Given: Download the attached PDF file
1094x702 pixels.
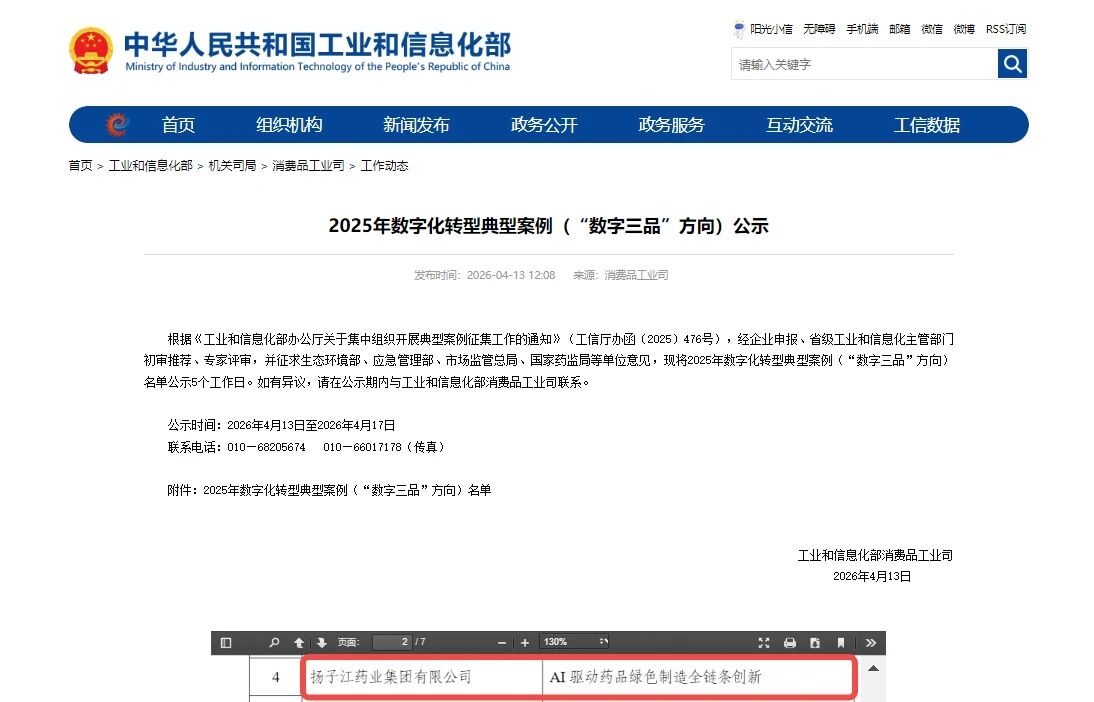Looking at the screenshot, I should [x=813, y=642].
